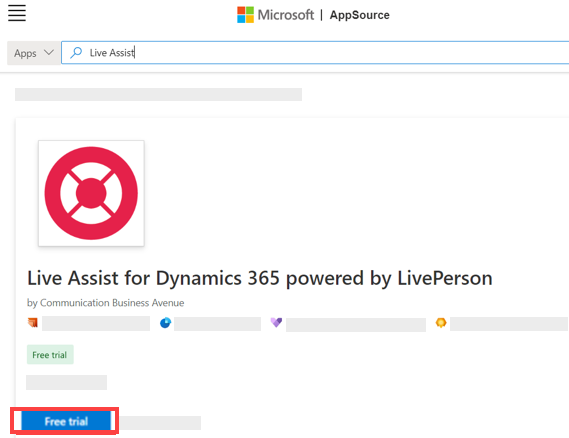Viewport: 569px width, 438px height.
Task: Click the orange product icon below the publisher name
Action: [33, 323]
